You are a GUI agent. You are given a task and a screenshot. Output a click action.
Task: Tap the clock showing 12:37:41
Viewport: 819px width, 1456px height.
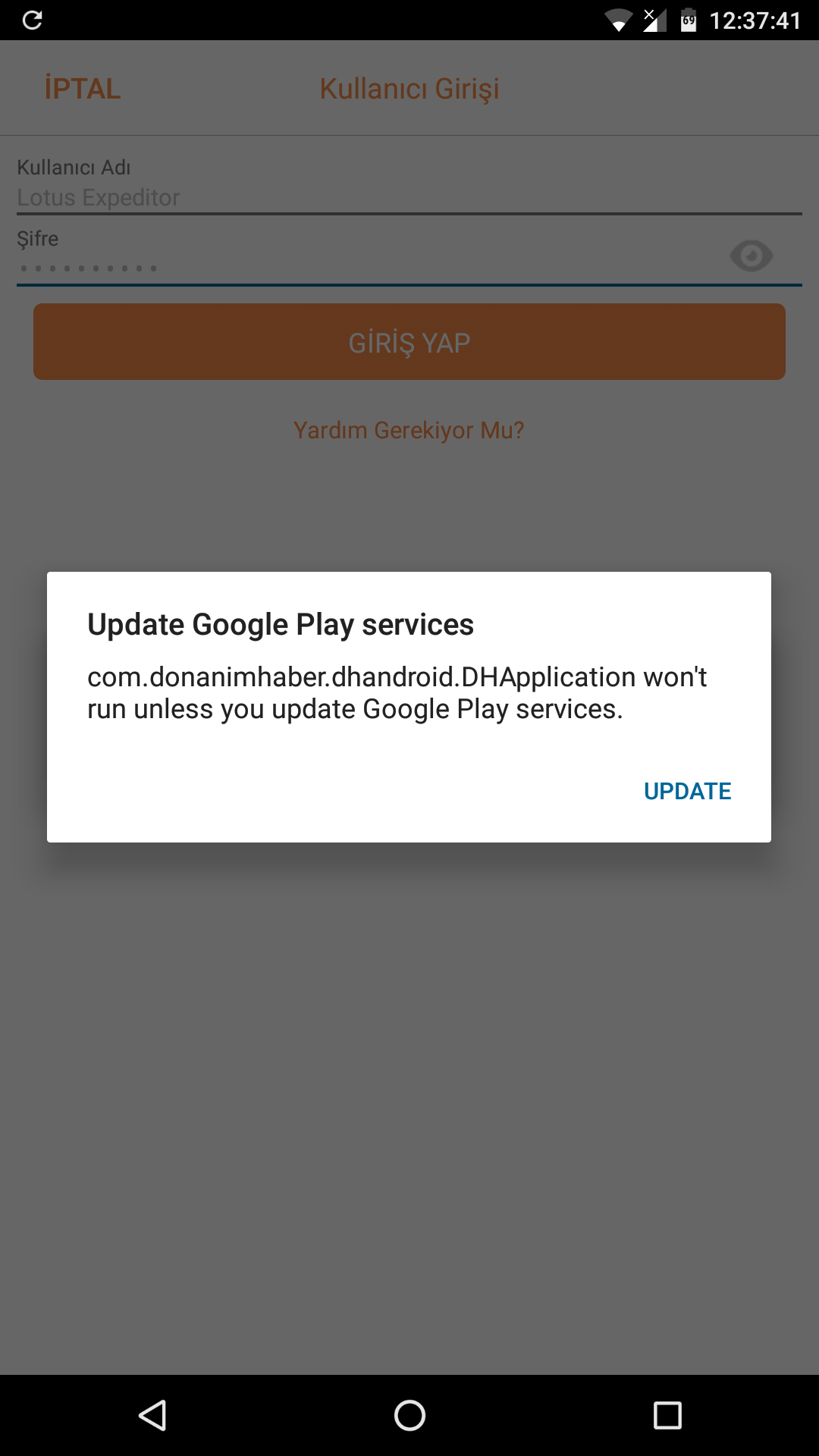755,20
